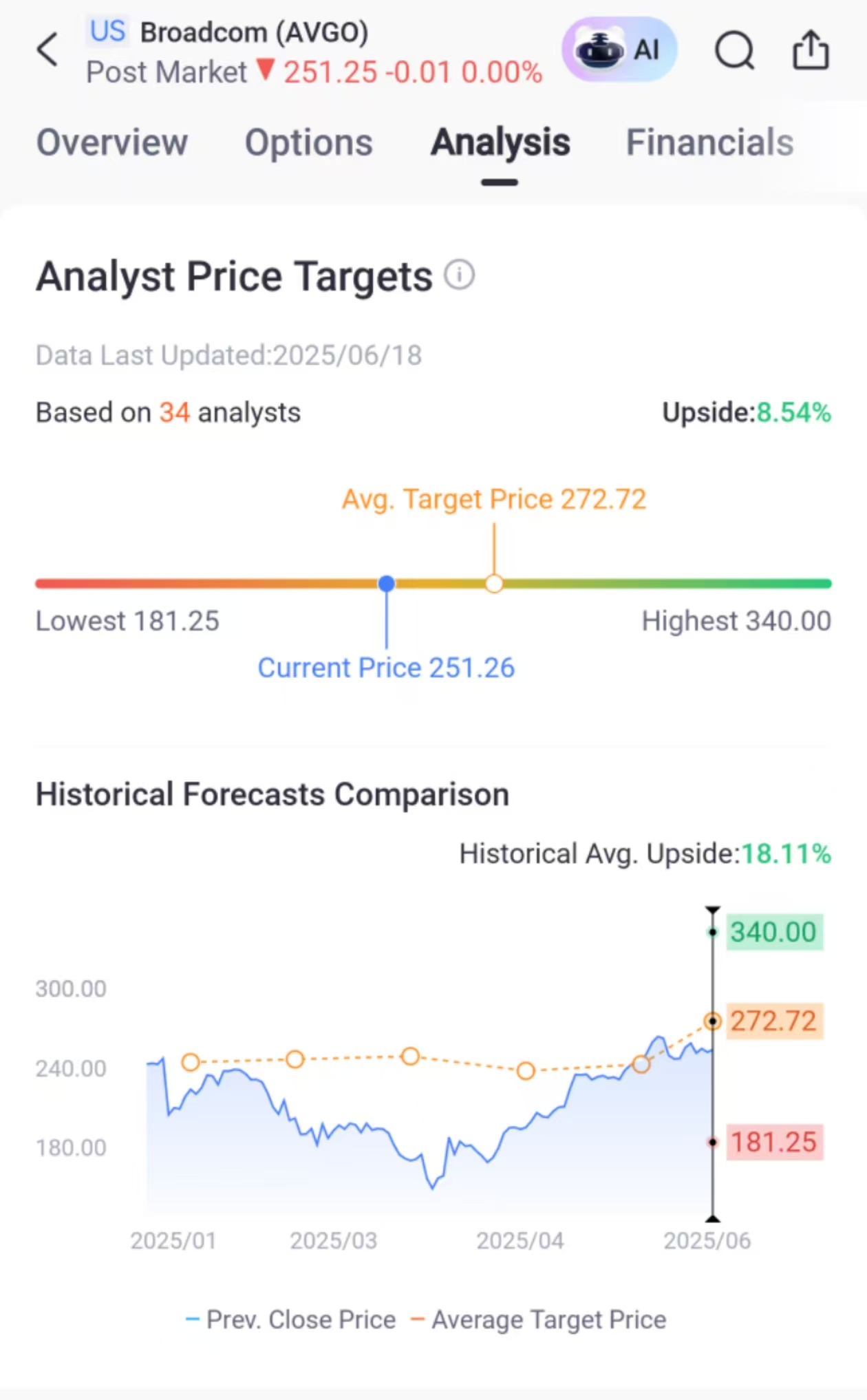The image size is (867, 1400).
Task: Select the Analysis tab
Action: (500, 142)
